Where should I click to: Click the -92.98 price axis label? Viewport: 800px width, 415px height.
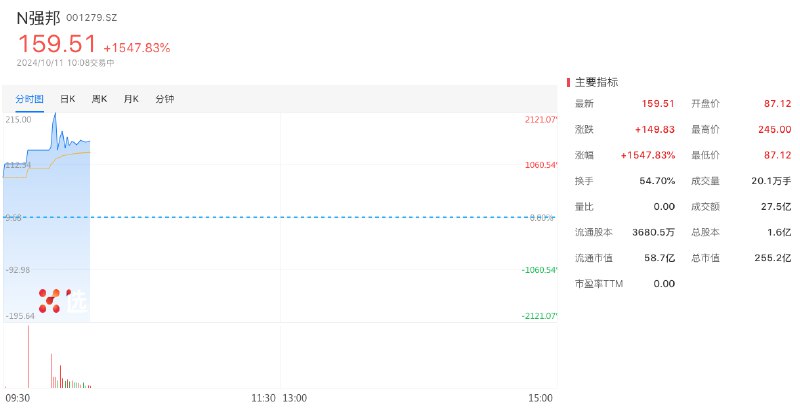(18, 270)
